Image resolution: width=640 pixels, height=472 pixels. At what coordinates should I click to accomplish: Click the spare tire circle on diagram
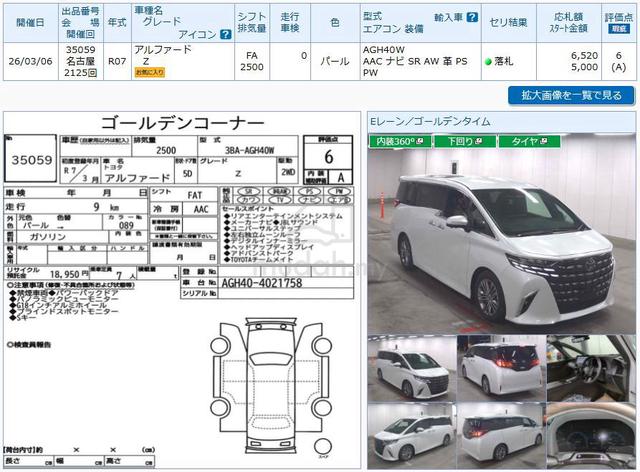pyautogui.click(x=323, y=447)
